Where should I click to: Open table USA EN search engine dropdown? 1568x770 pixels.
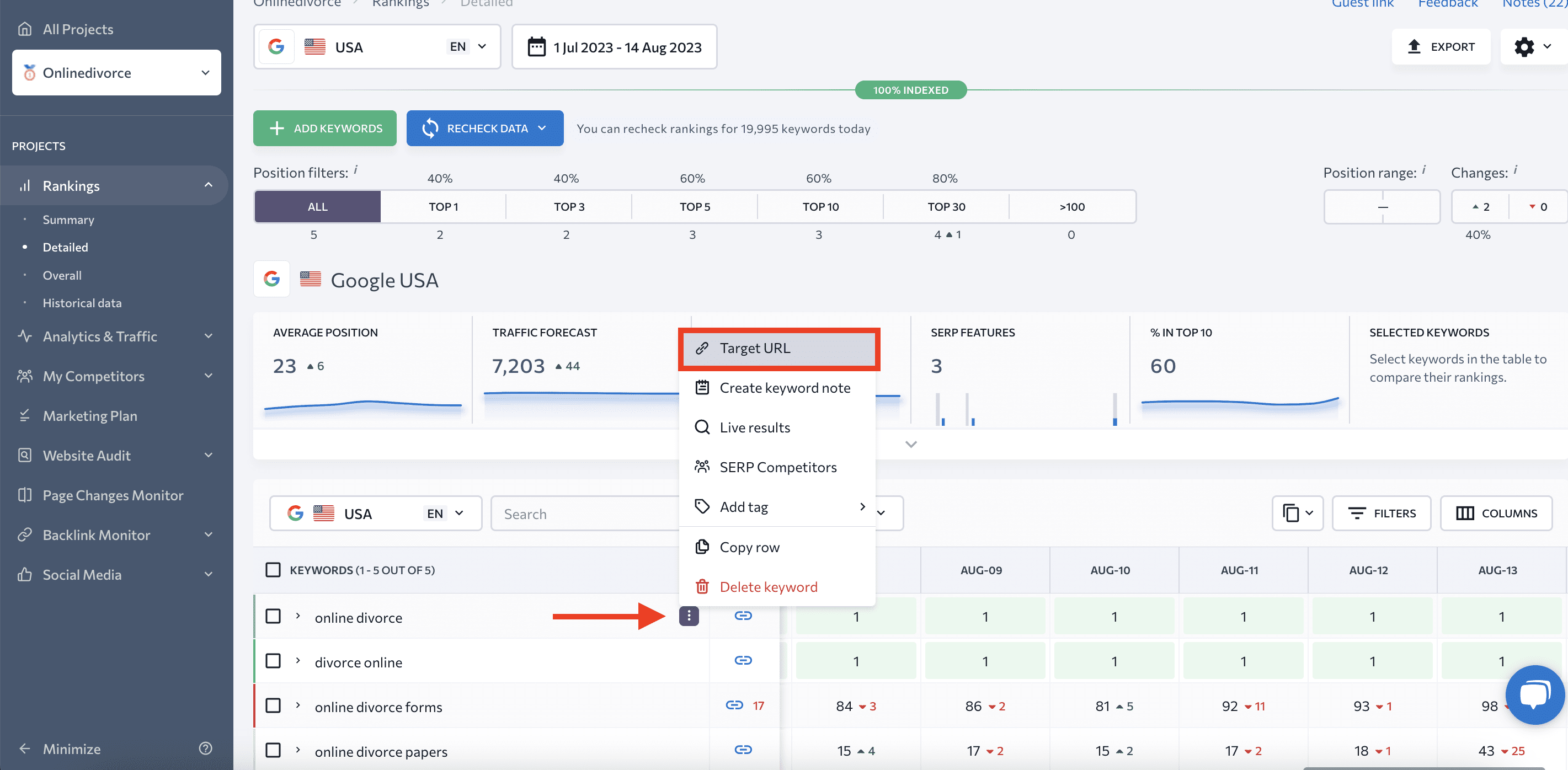click(376, 513)
